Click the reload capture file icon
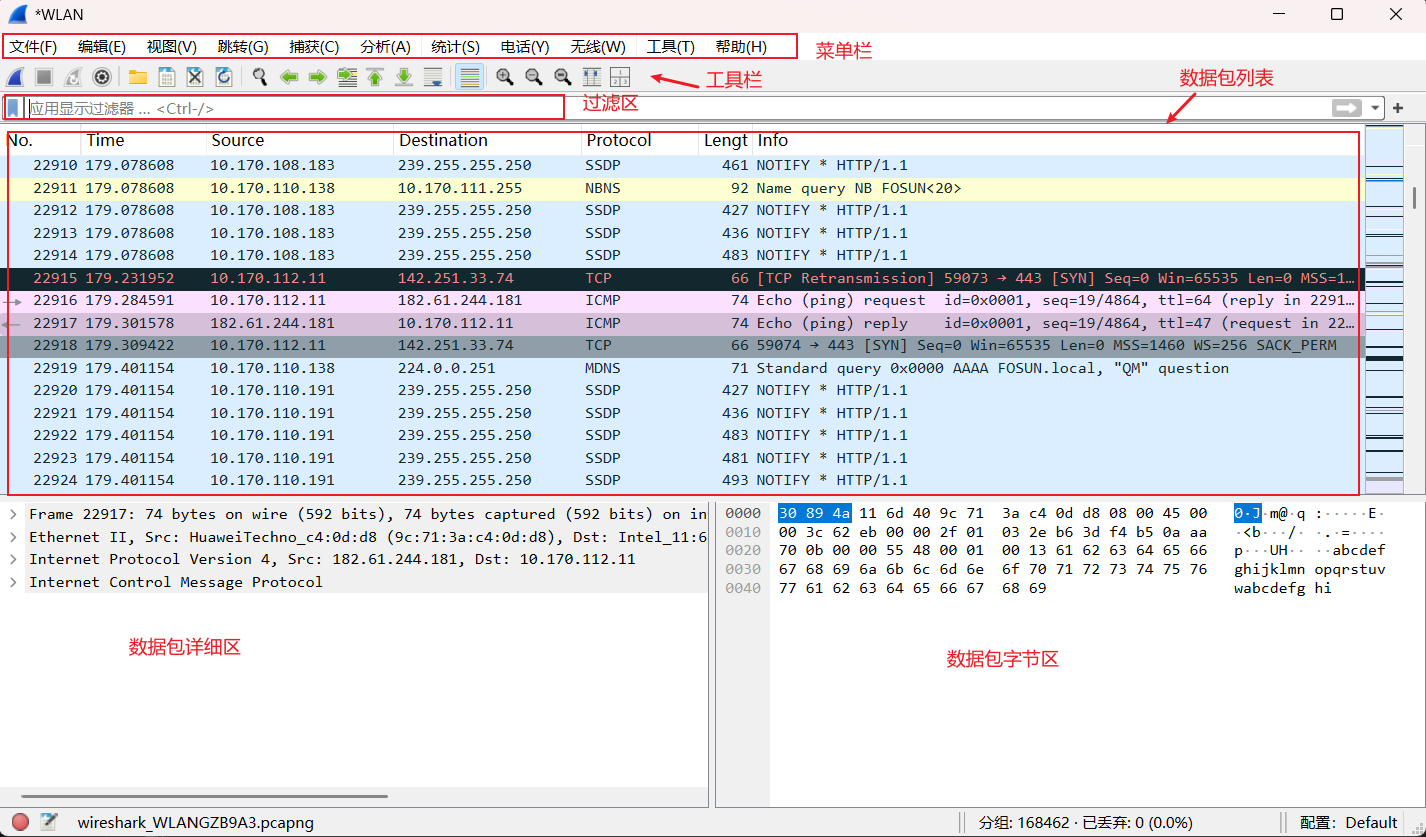Viewport: 1426px width, 837px height. click(224, 77)
